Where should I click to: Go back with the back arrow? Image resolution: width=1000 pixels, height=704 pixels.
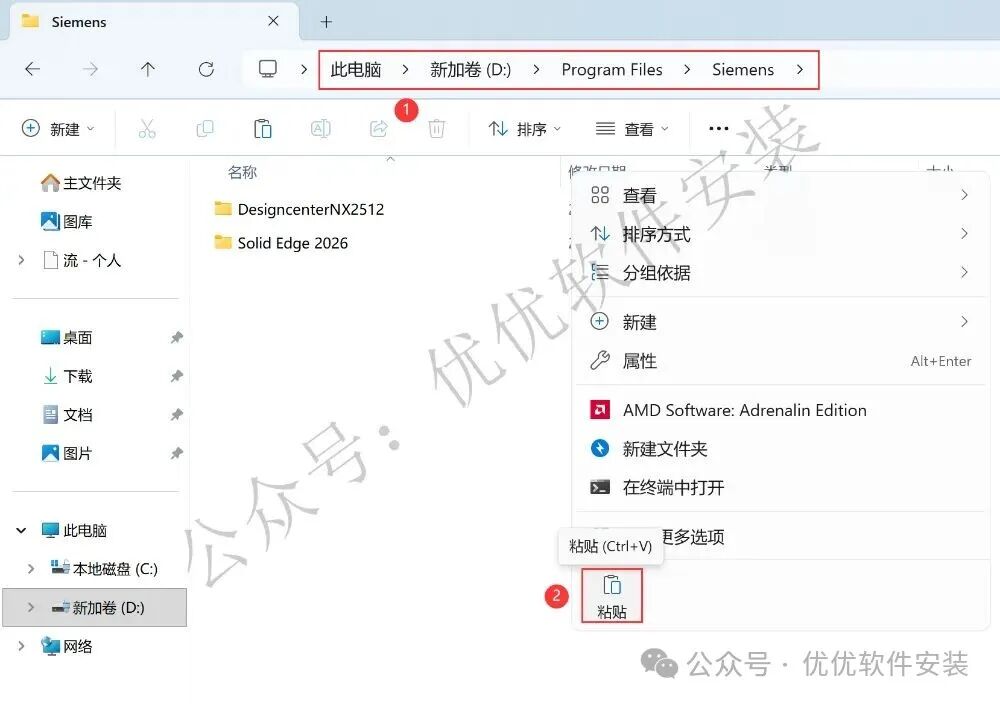click(32, 69)
